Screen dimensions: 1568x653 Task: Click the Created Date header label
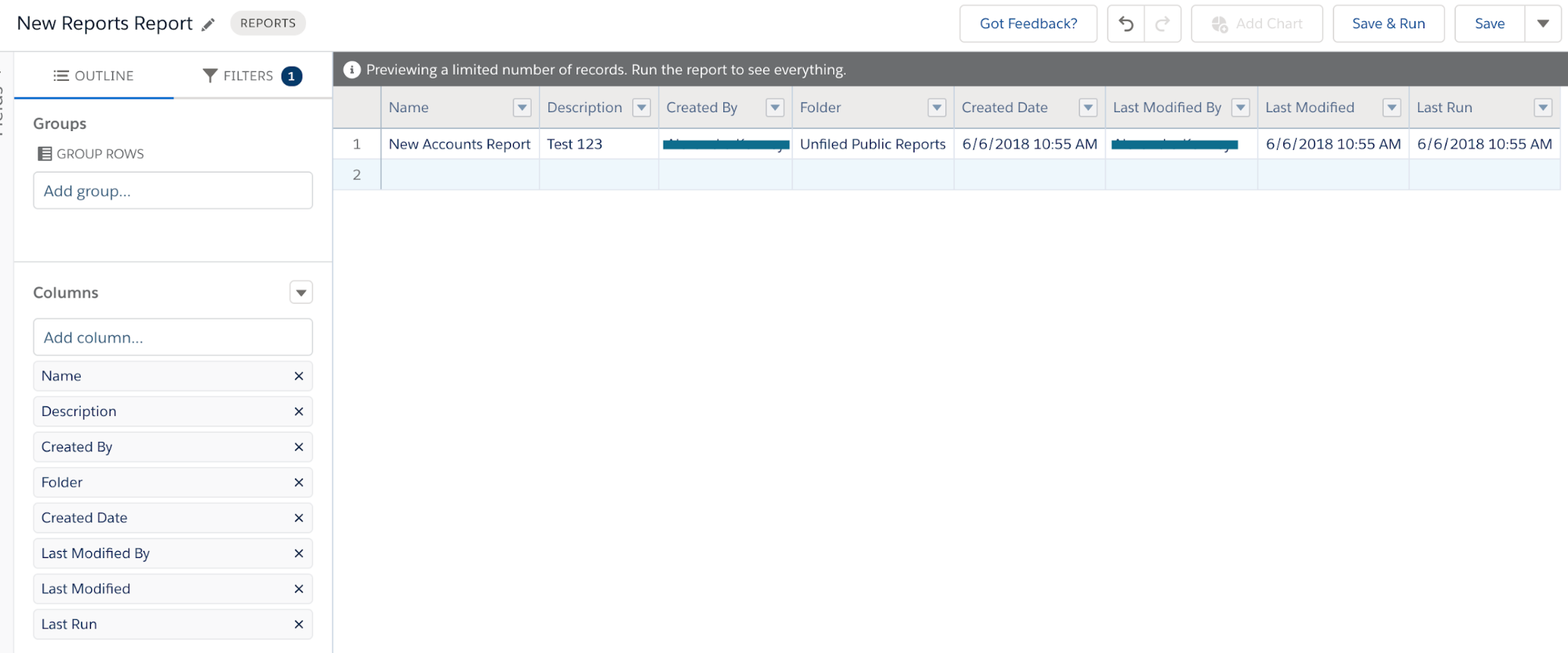click(x=1005, y=108)
